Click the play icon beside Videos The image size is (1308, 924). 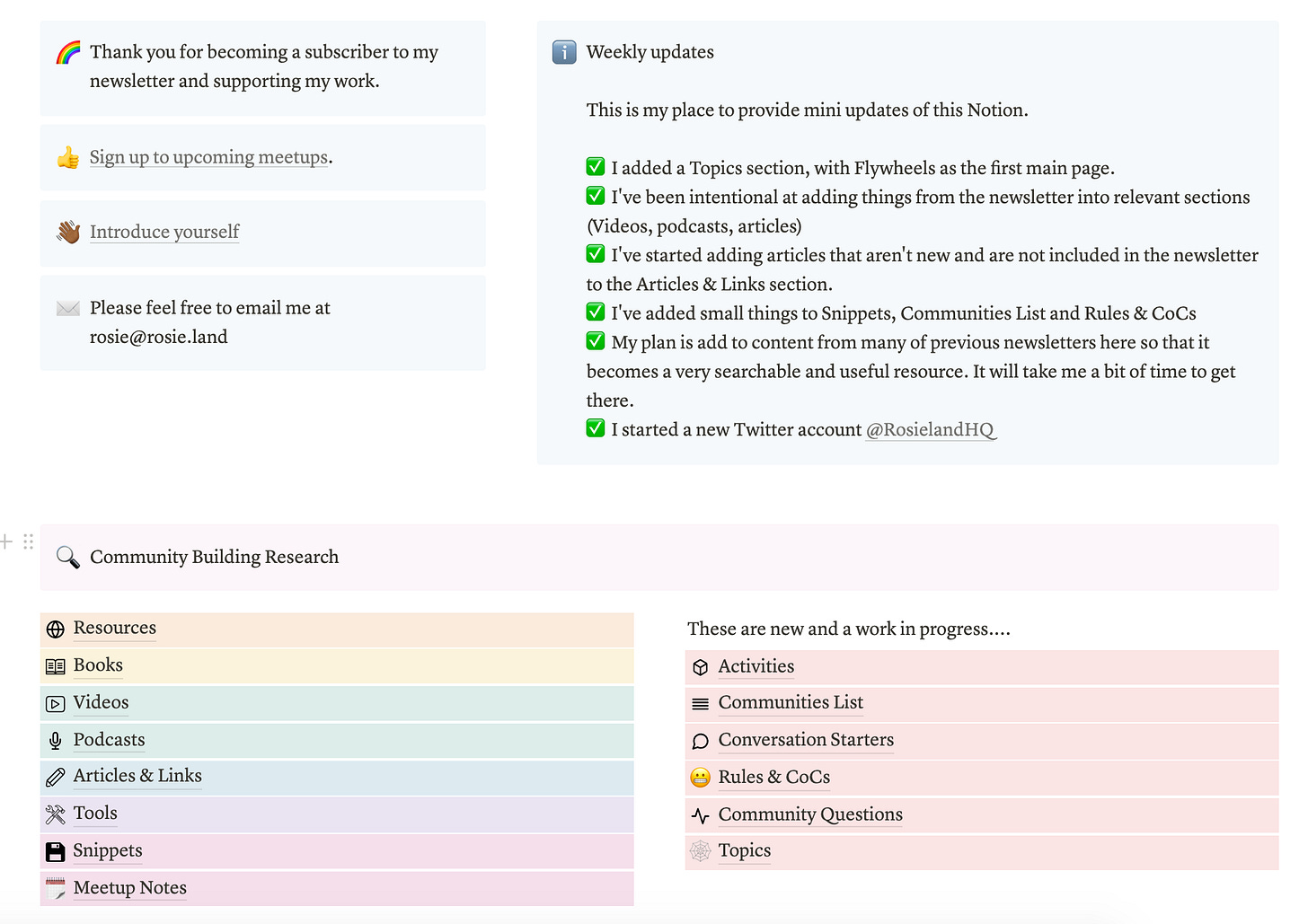(56, 704)
